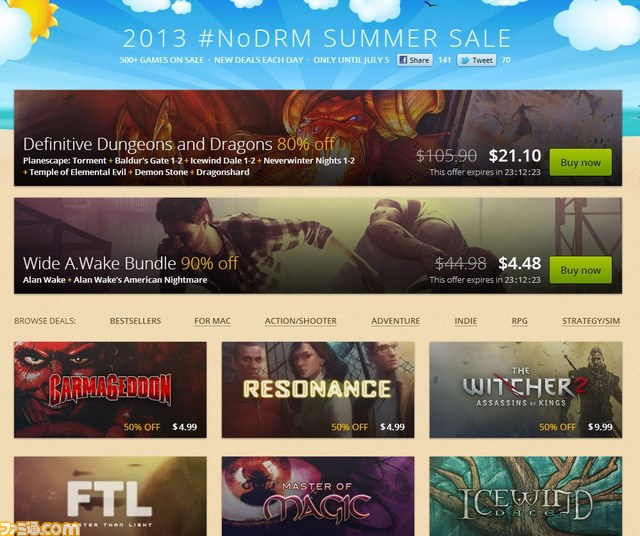Tweet about the summer sale
The width and height of the screenshot is (640, 536).
[476, 60]
